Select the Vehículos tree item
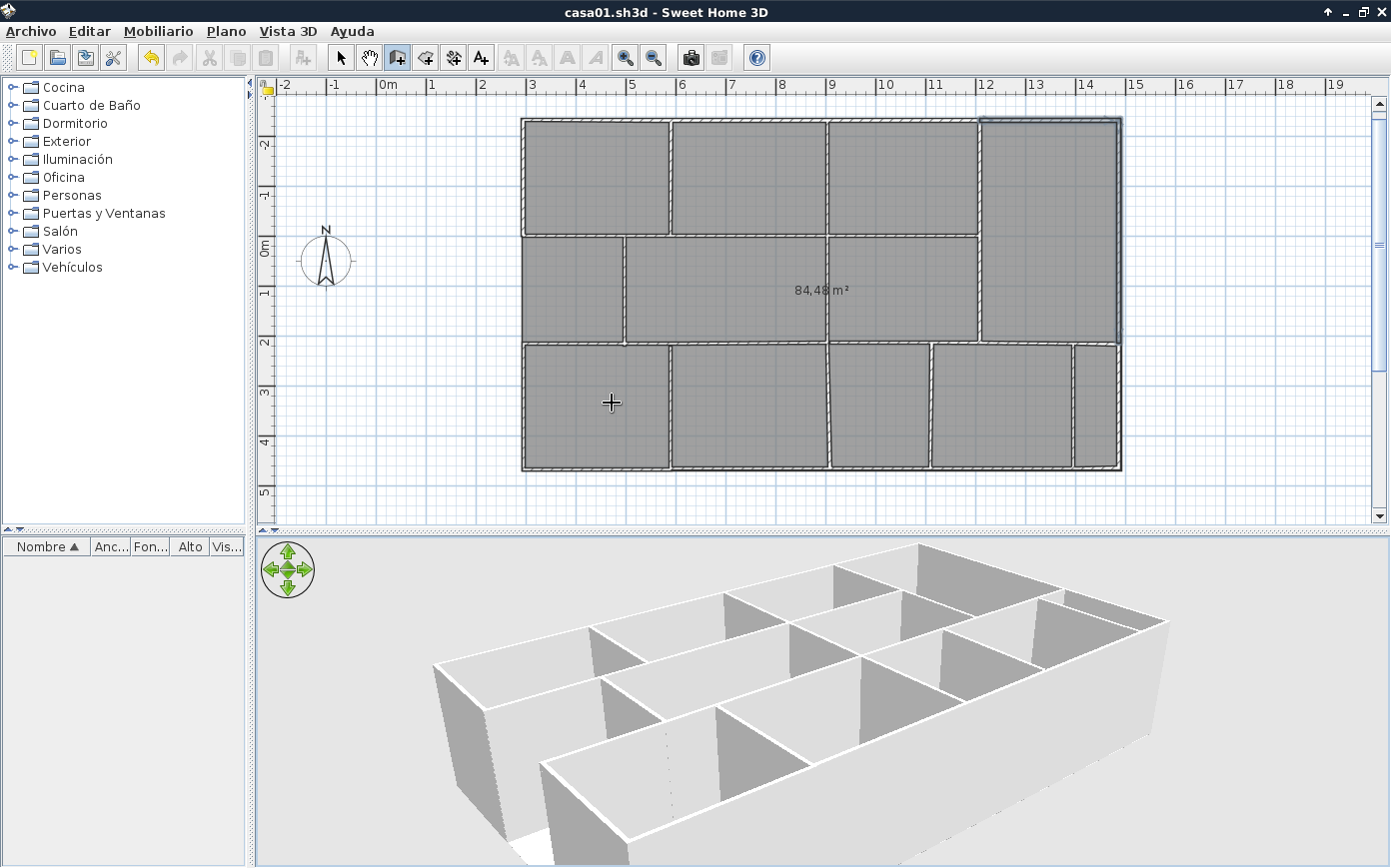This screenshot has width=1391, height=868. 72,267
